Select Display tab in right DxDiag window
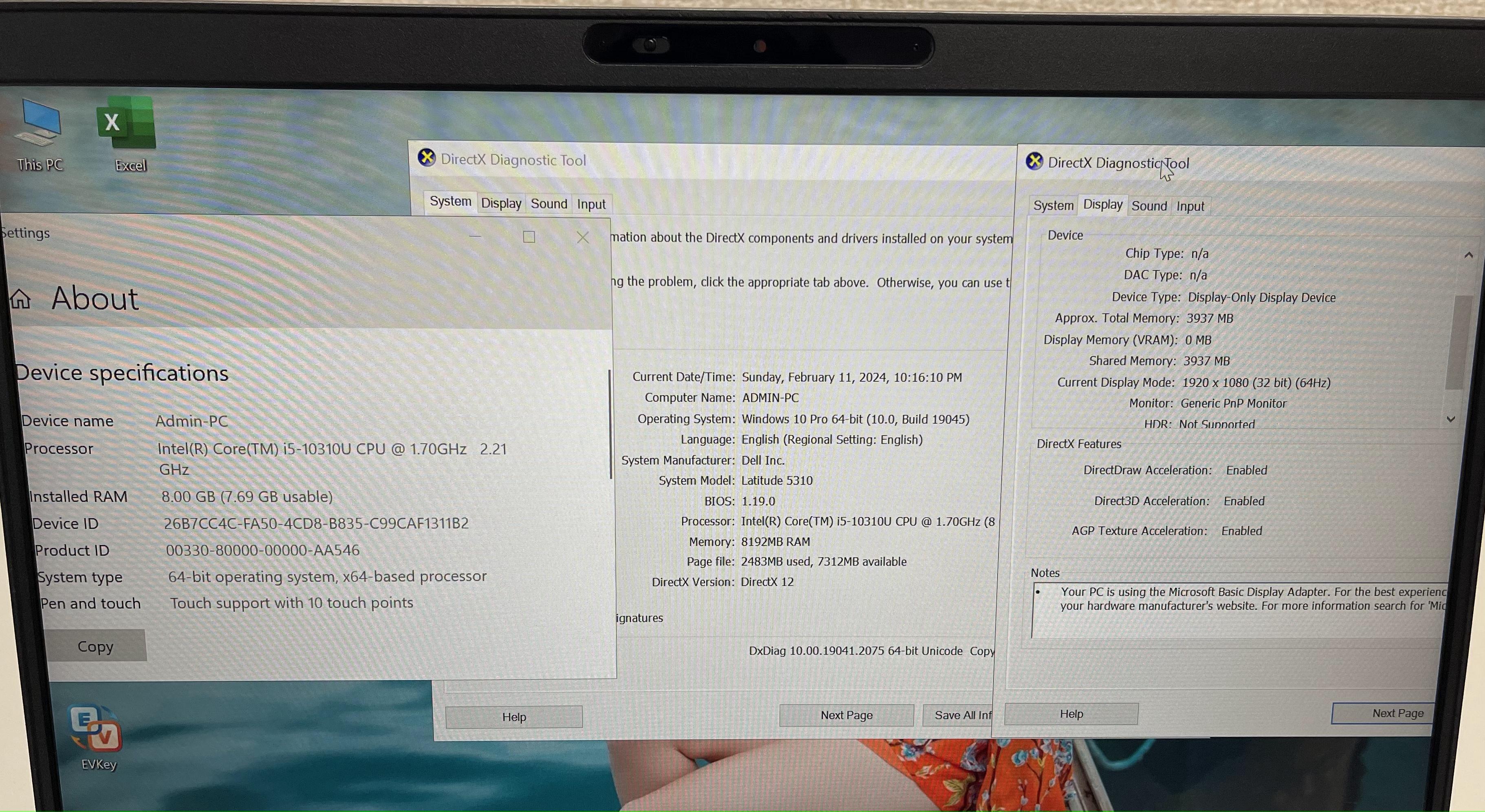 [1102, 204]
